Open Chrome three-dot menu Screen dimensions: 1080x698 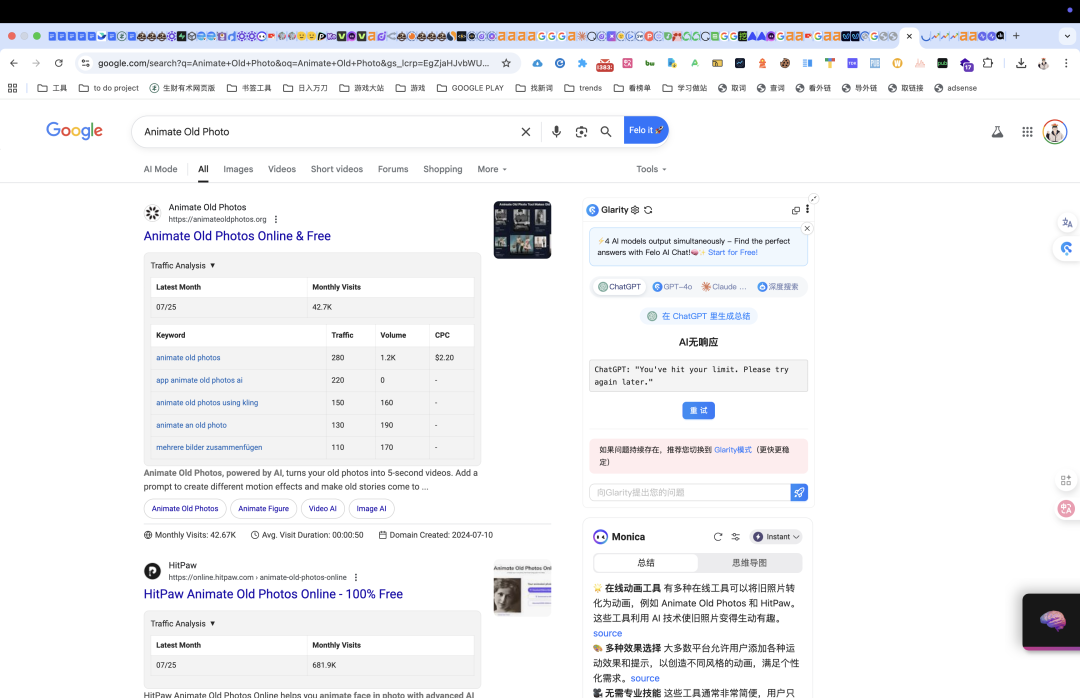[1066, 63]
